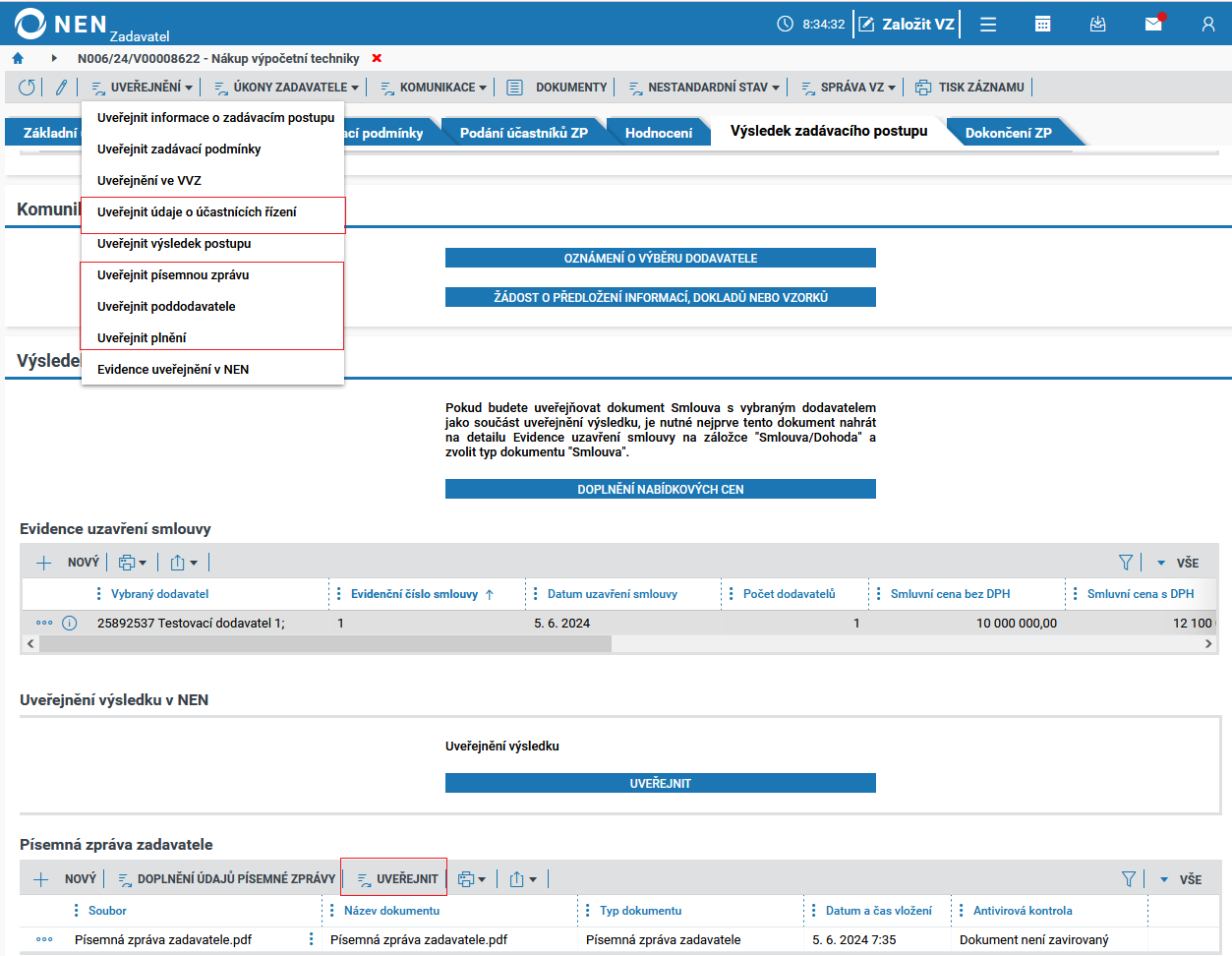The image size is (1232, 956).
Task: Click filter icon in Evidence uzavření smlouvy
Action: point(1126,563)
